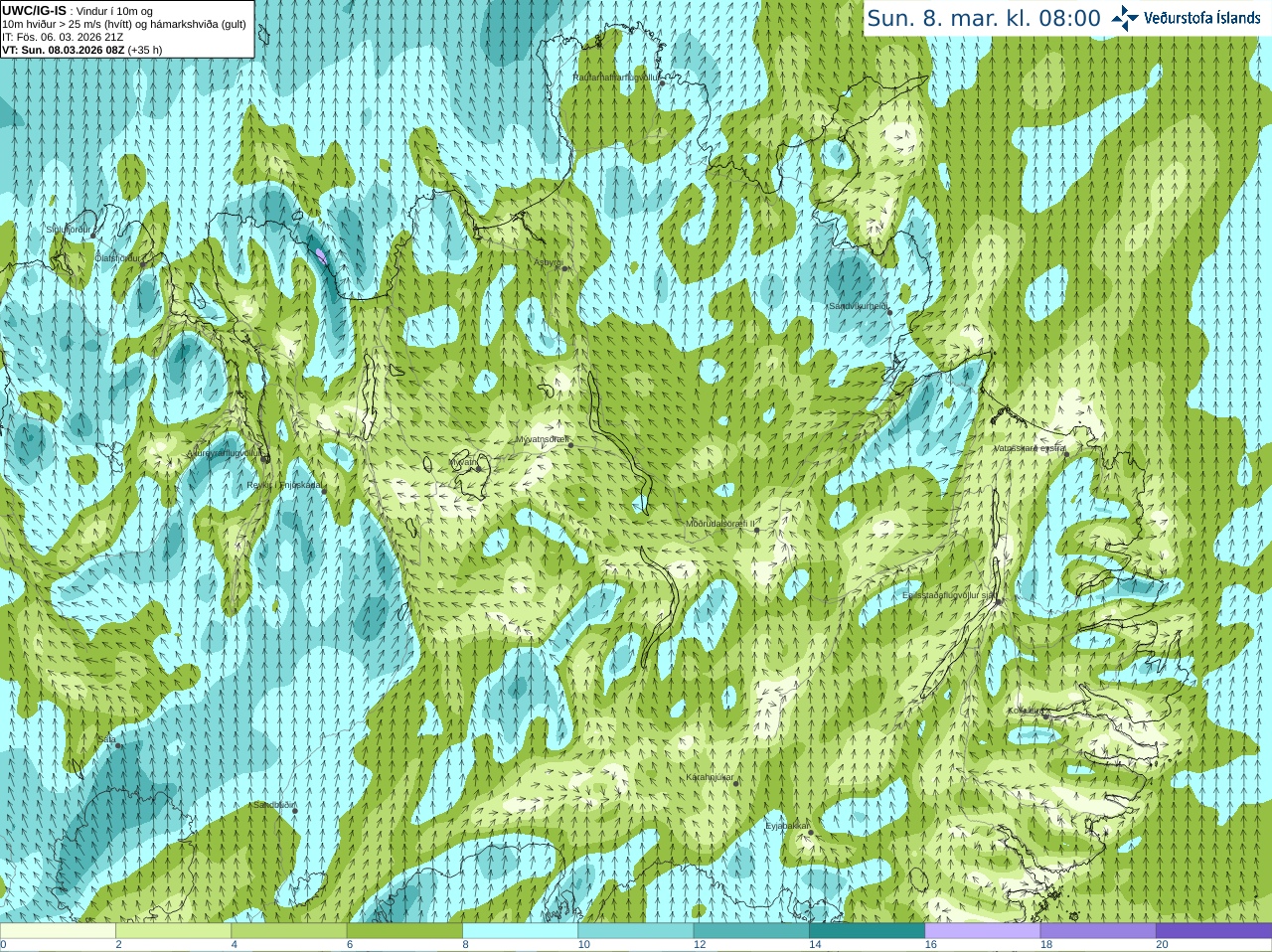Select the Mývatnsöræfi station marker
The height and width of the screenshot is (952, 1272).
coord(570,444)
